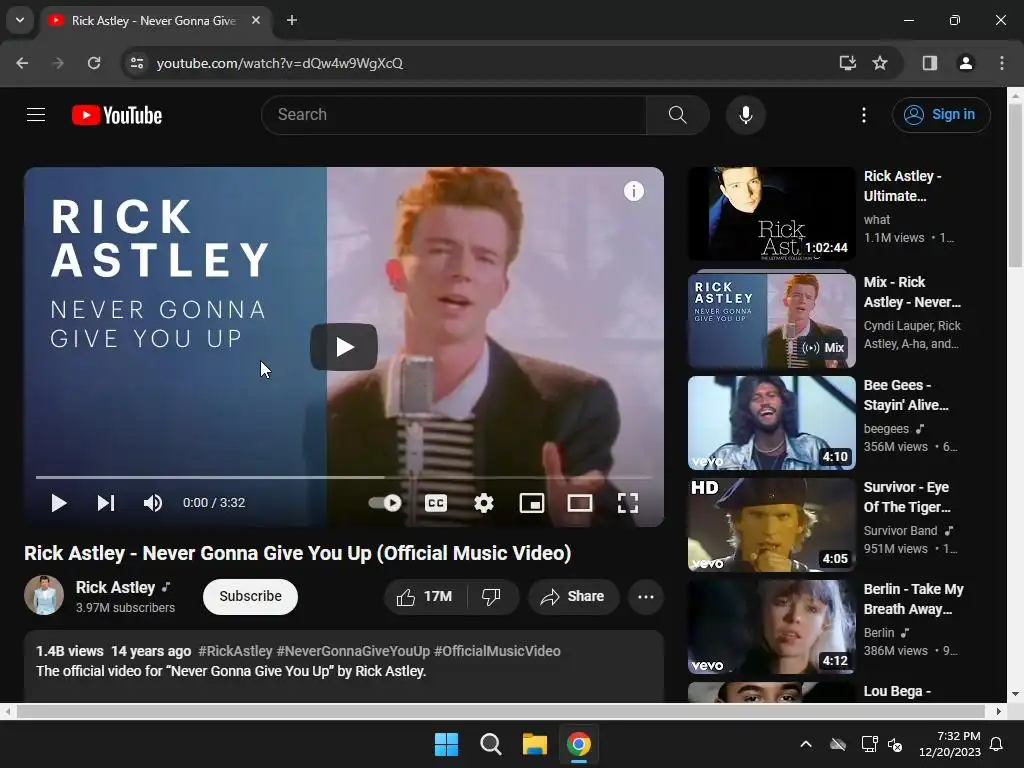Open the Mix - Rick Astley playlist thumbnail
Viewport: 1024px width, 768px height.
click(x=771, y=321)
